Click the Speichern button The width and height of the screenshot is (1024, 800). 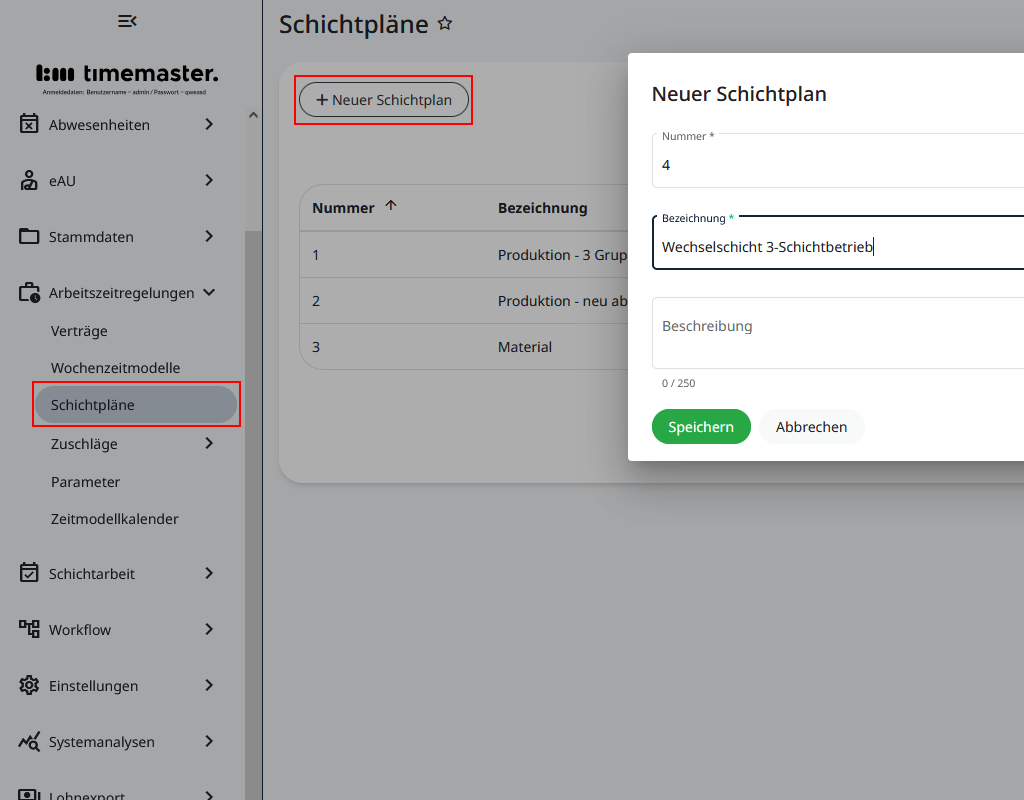click(701, 426)
